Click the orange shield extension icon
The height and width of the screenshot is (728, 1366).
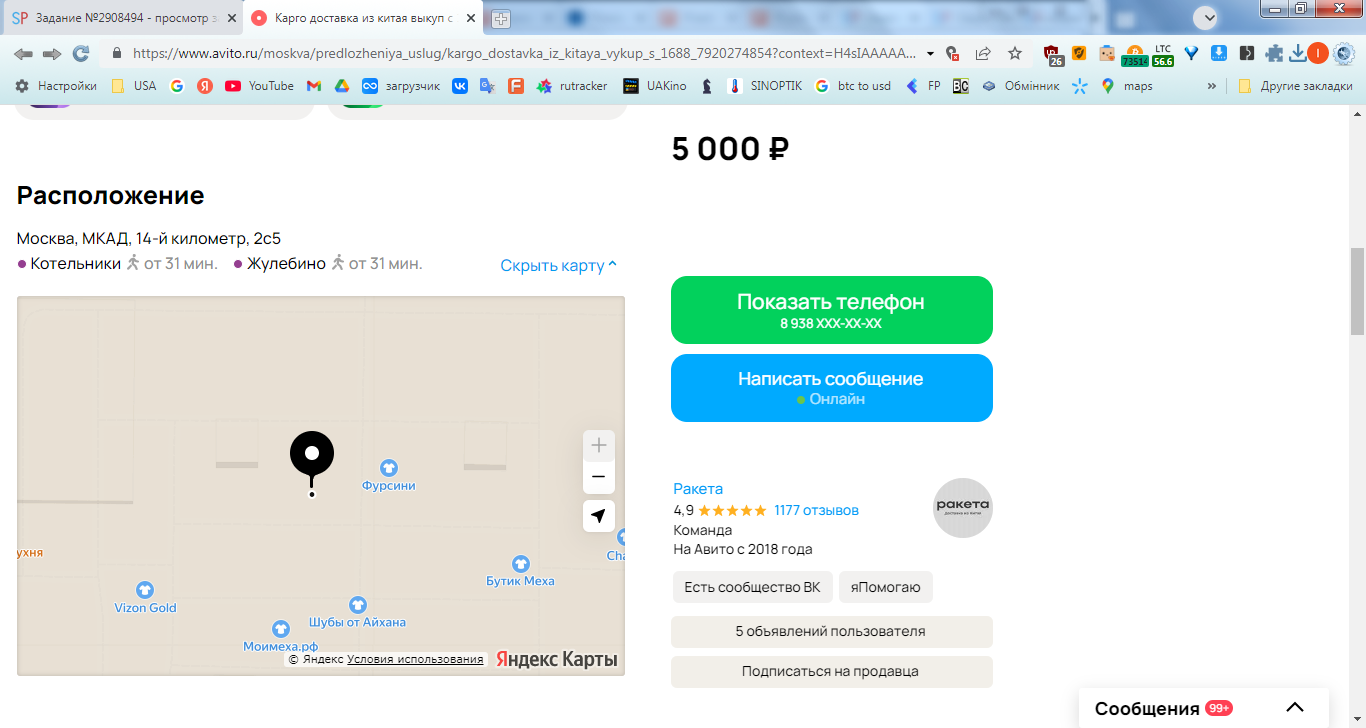click(x=1079, y=54)
